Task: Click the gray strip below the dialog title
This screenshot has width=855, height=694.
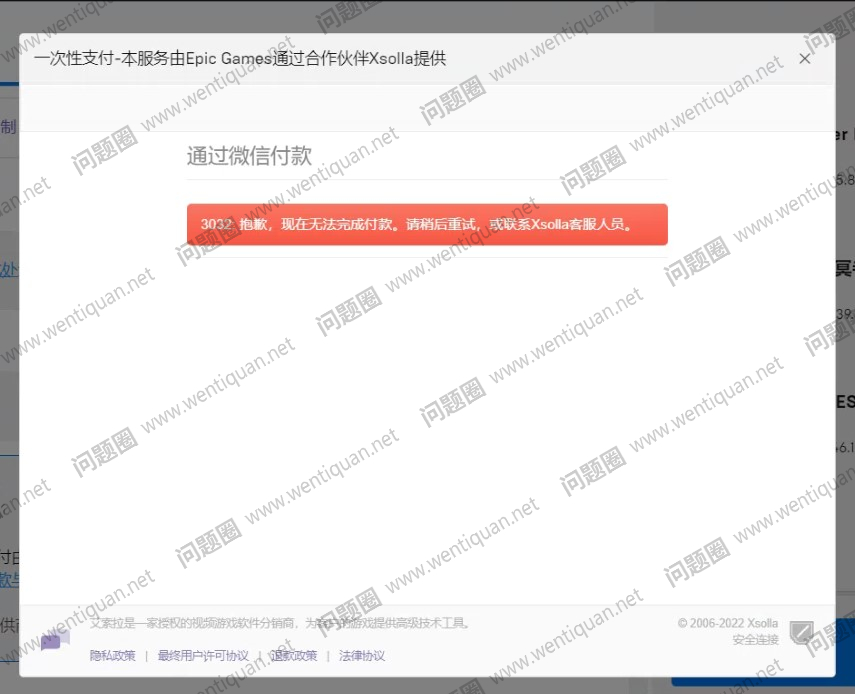Action: coord(427,107)
